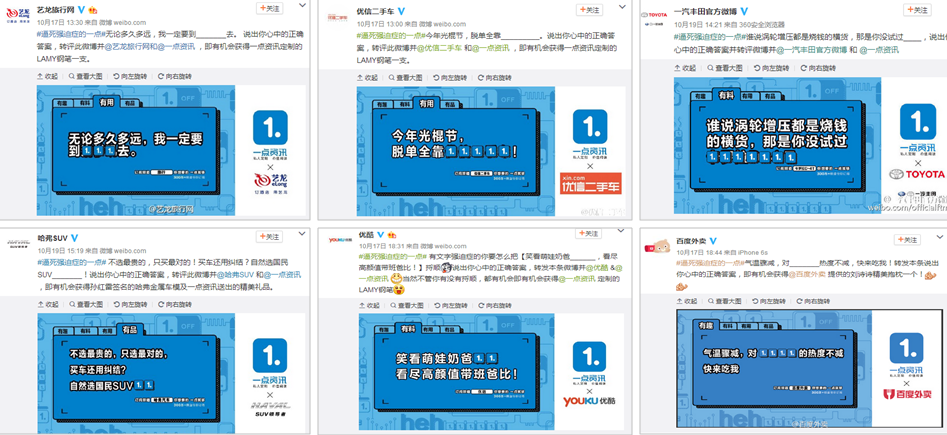The width and height of the screenshot is (947, 435).
Task: Follow 艺龙旅行网 with the +关注 button
Action: pos(270,8)
